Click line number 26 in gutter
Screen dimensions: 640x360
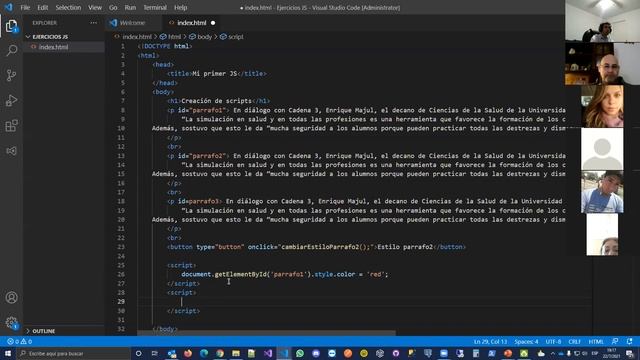tap(121, 274)
